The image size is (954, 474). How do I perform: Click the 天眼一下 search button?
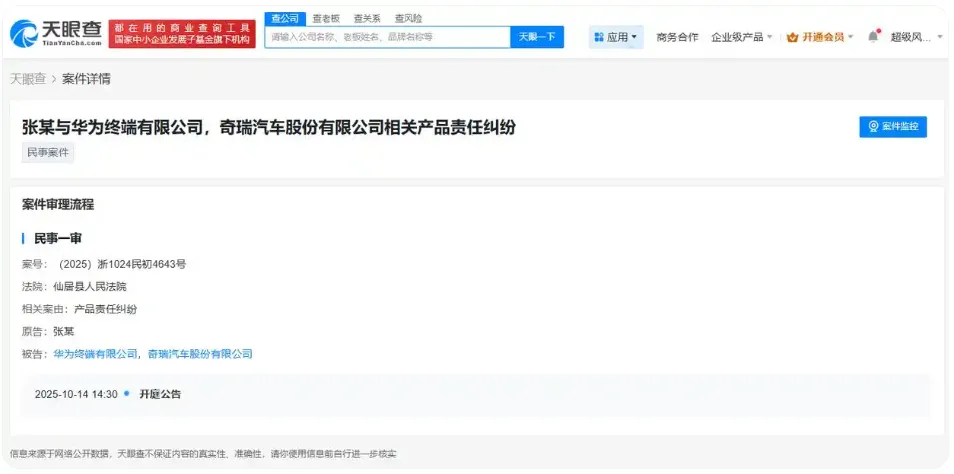point(537,37)
